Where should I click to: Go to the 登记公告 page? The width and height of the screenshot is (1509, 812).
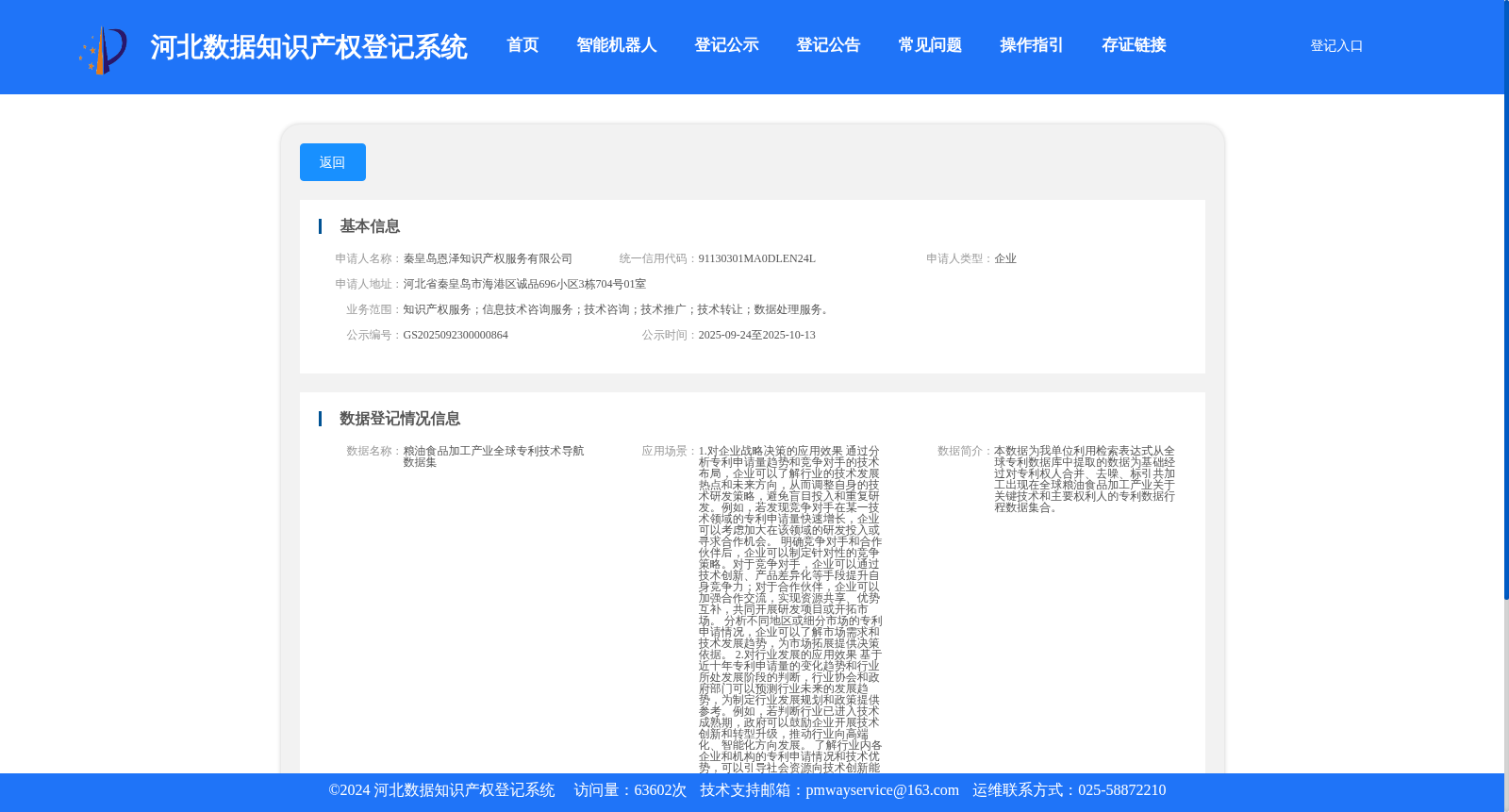tap(828, 45)
